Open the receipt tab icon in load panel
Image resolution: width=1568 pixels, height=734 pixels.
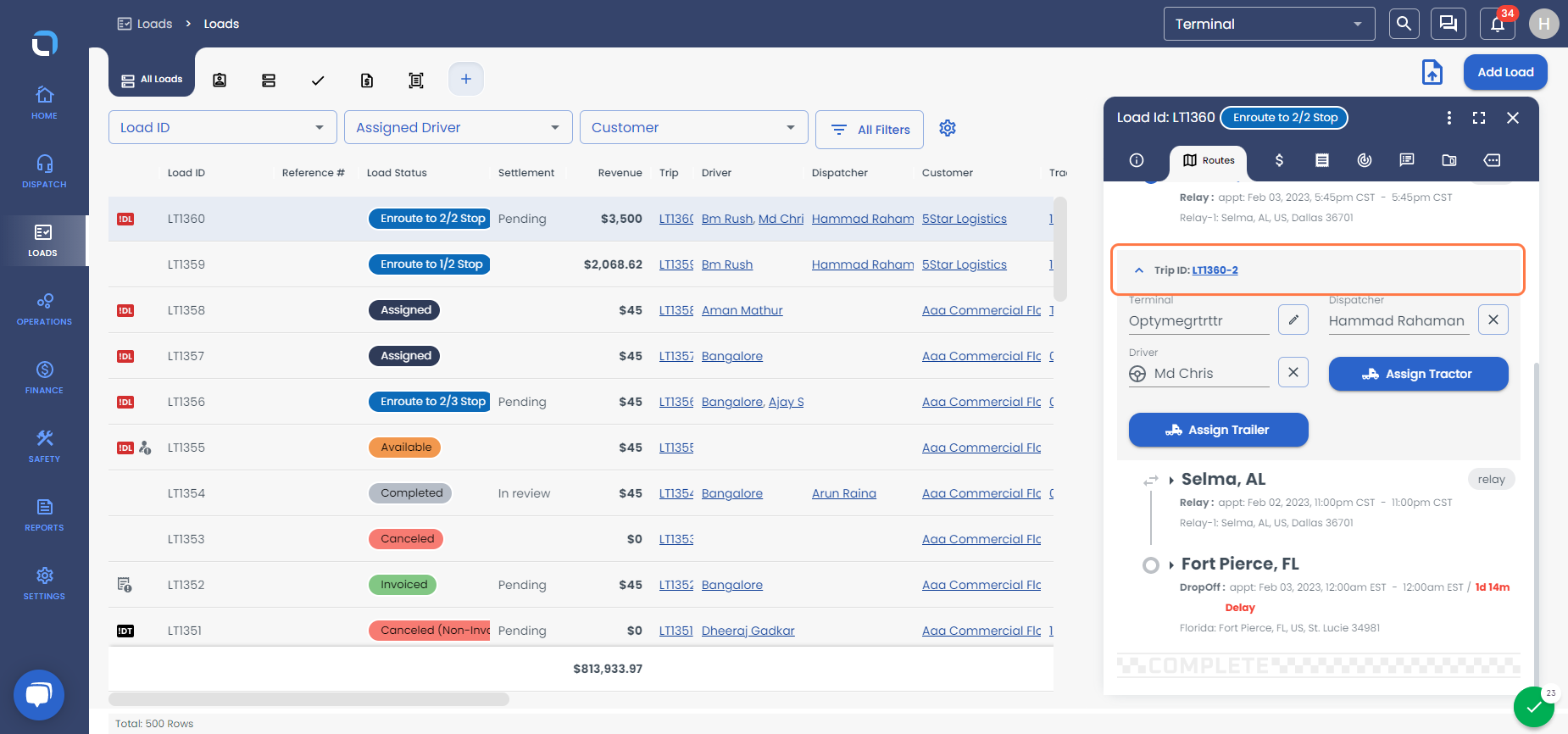(x=1322, y=160)
